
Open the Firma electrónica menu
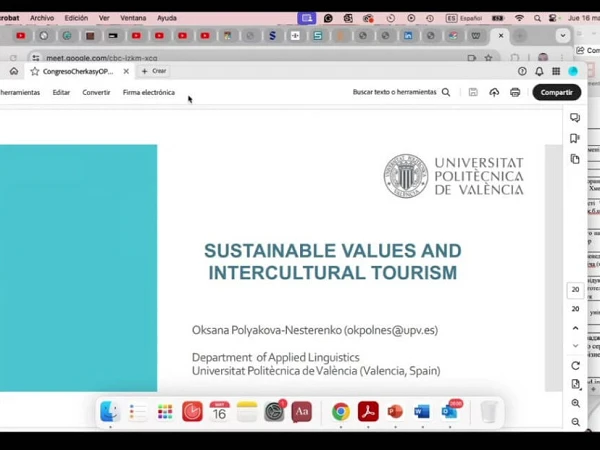click(x=148, y=92)
